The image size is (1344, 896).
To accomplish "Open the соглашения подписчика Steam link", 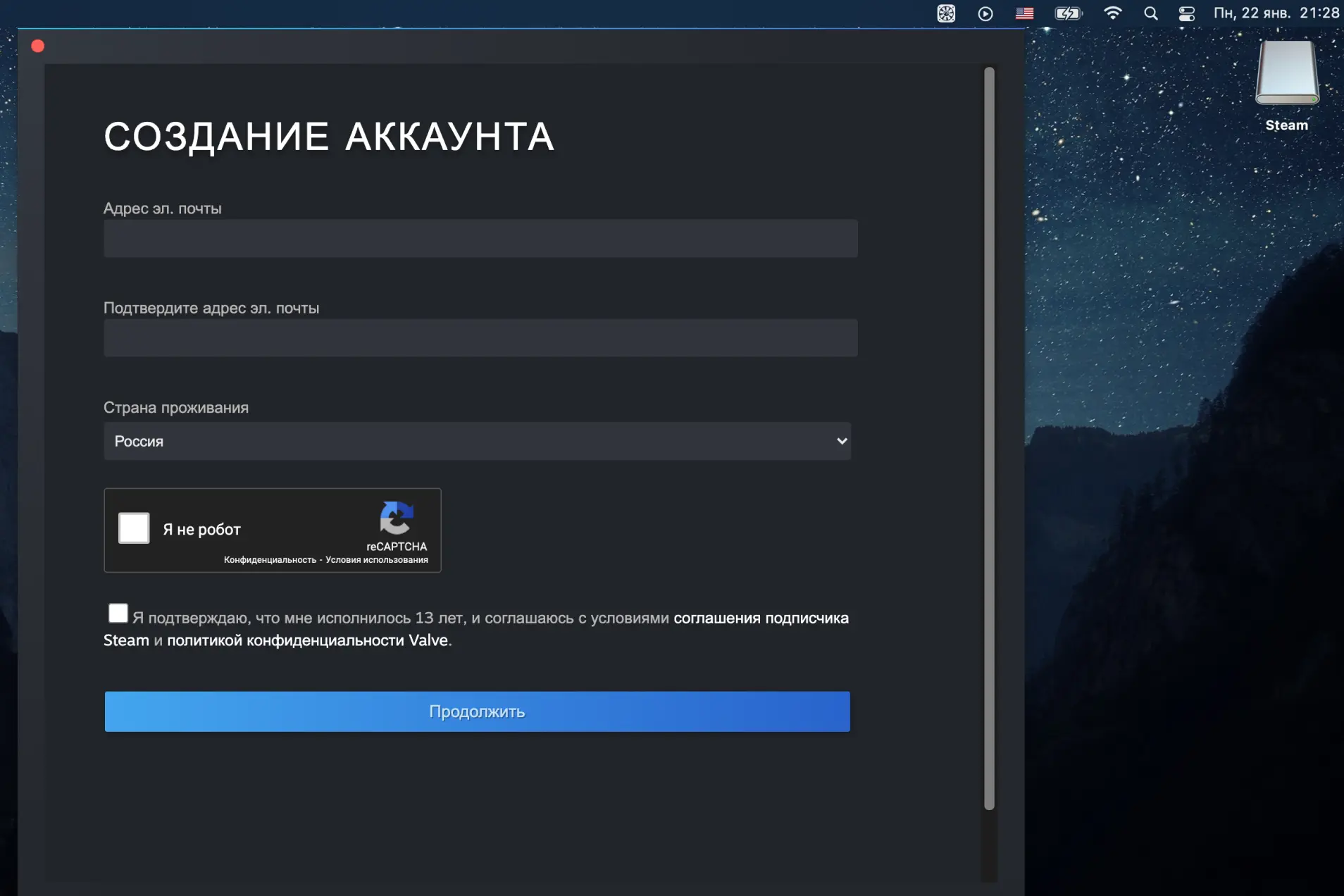I will pyautogui.click(x=760, y=618).
